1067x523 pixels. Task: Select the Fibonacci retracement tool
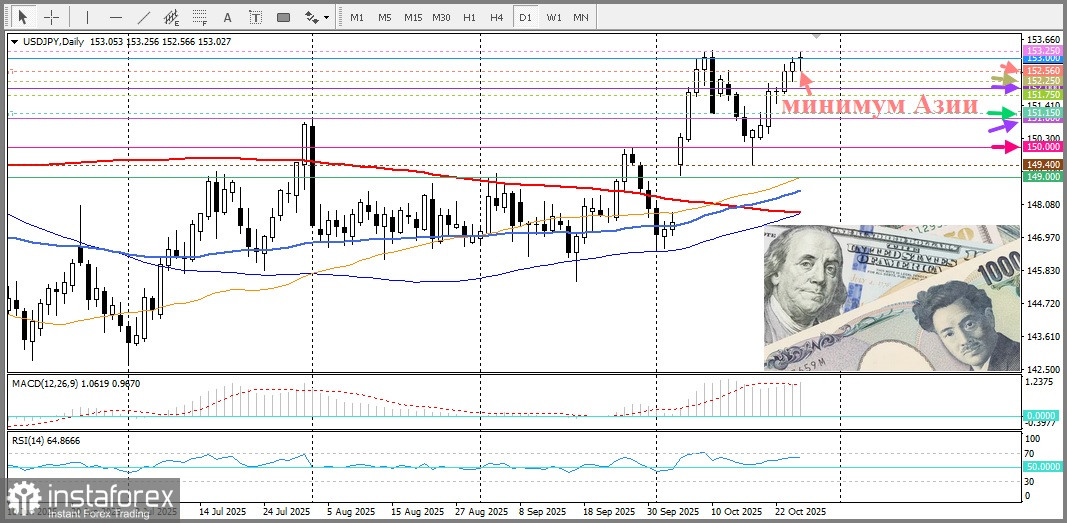[200, 17]
